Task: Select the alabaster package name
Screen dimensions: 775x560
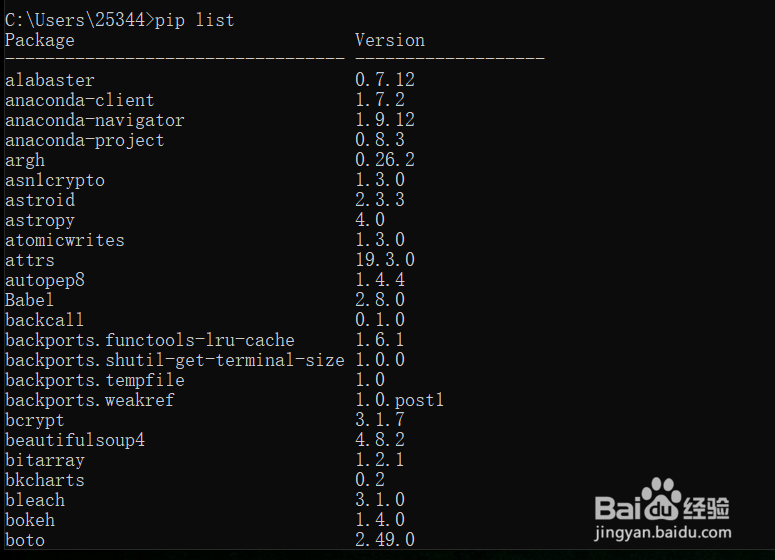Action: point(50,80)
